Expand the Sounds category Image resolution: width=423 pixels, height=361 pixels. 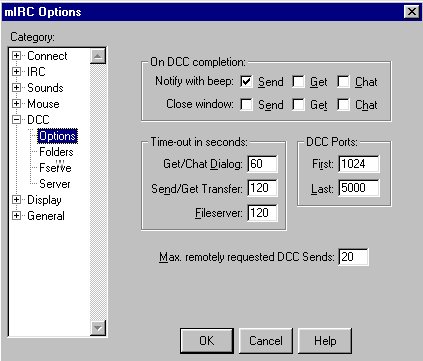[x=16, y=88]
